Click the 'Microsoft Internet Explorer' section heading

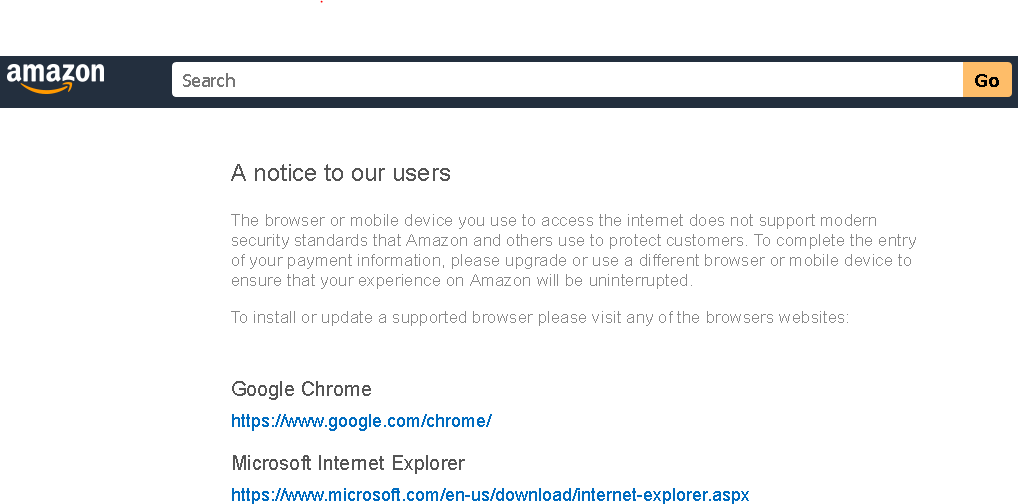[x=348, y=463]
